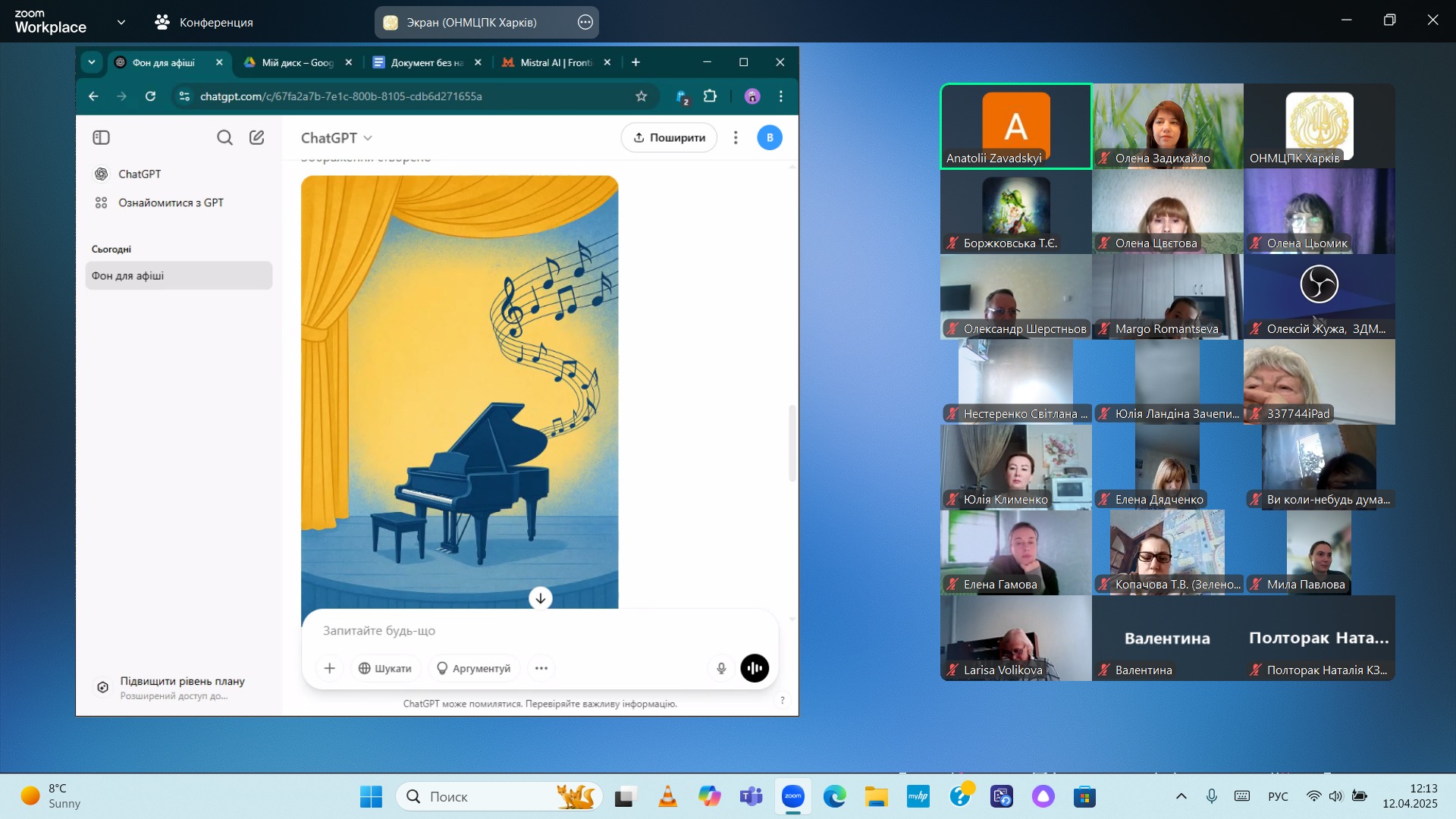Open the VLC cone icon in taskbar
This screenshot has height=819, width=1456.
(x=667, y=796)
